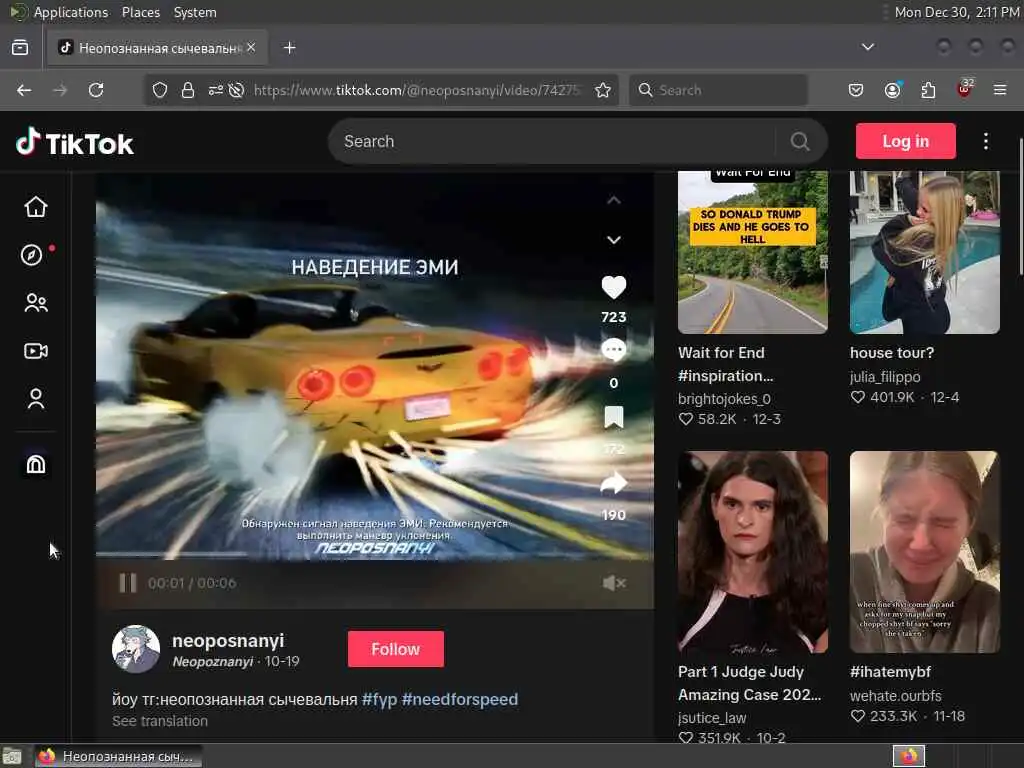Click the clock showing Mon Dec 30
The image size is (1024, 768).
(x=957, y=12)
